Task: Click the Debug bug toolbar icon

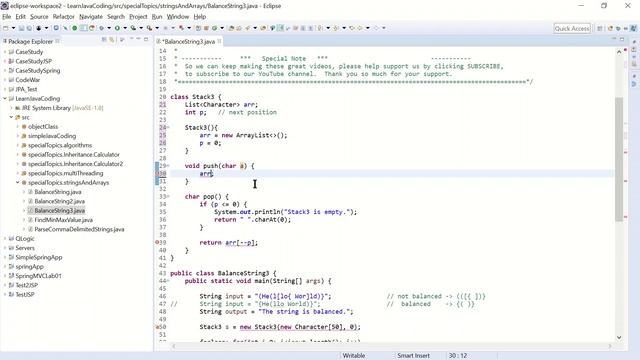Action: (x=102, y=28)
